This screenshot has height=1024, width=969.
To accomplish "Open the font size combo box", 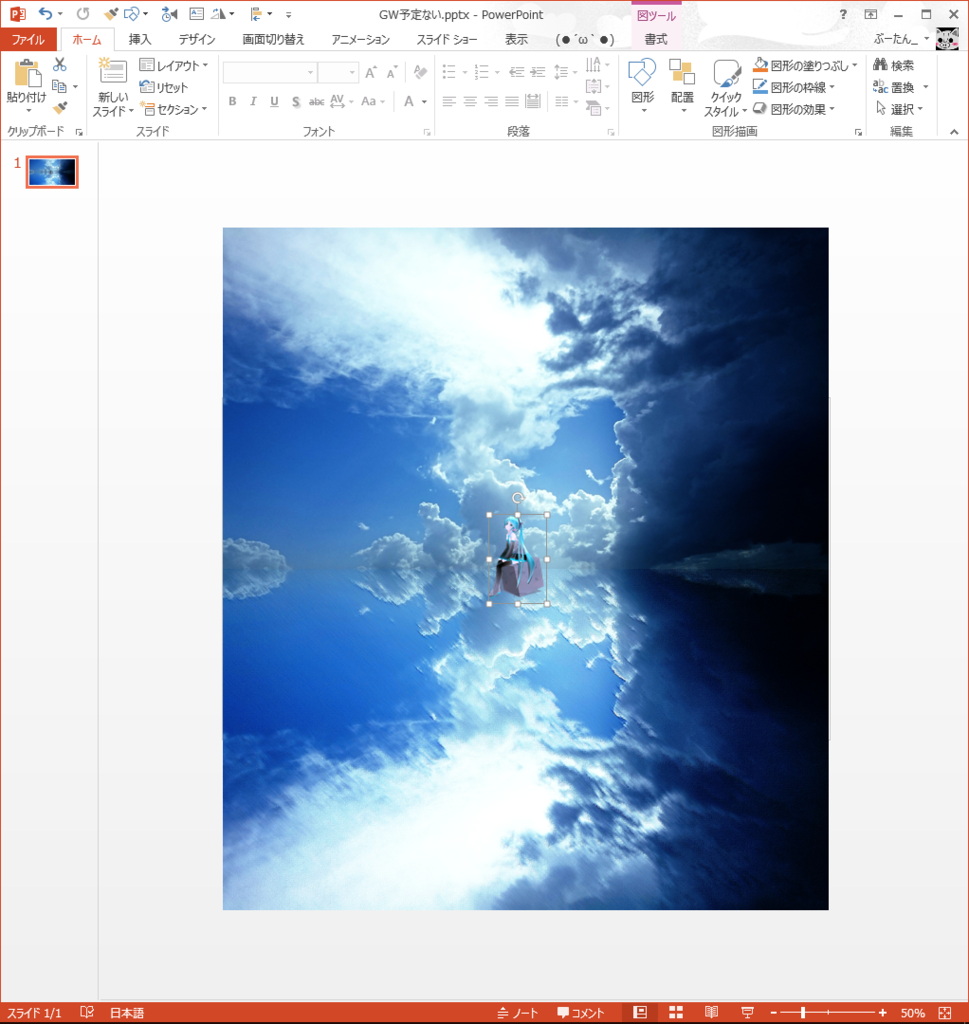I will pos(338,72).
